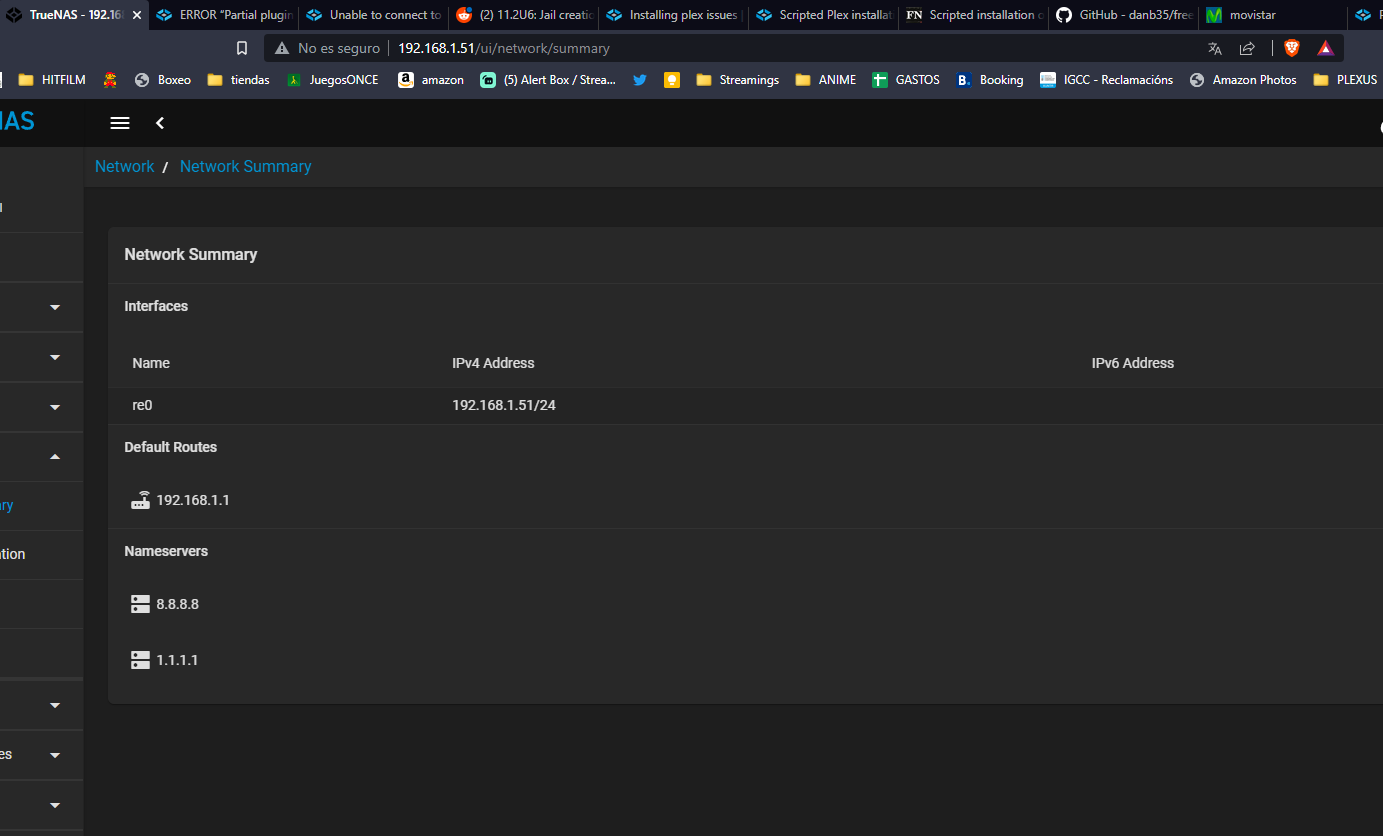
Task: Open the Brave Shields lion icon
Action: [1291, 48]
